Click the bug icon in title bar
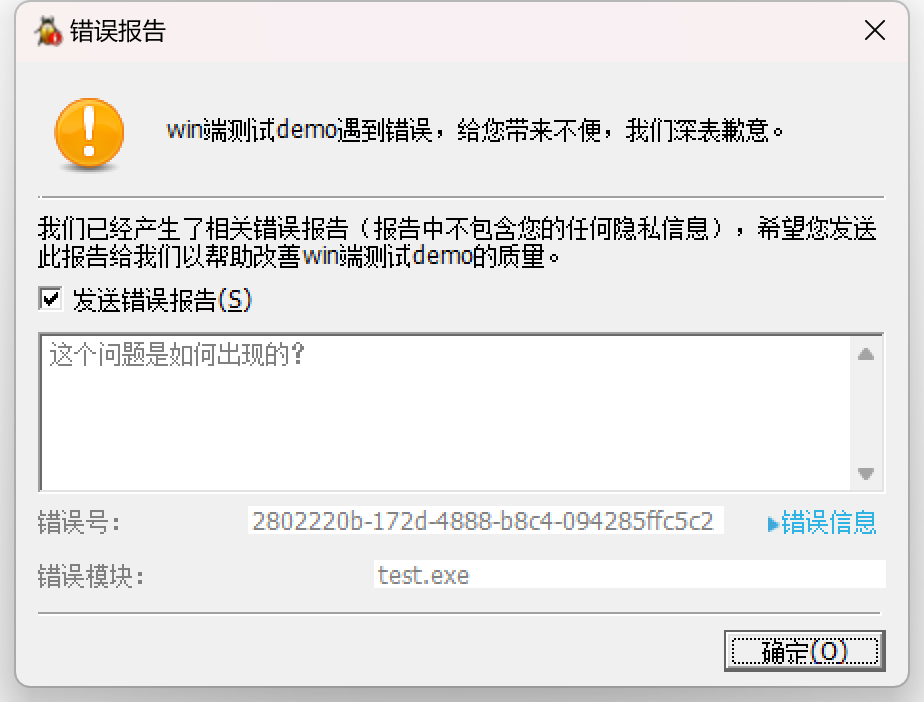The image size is (924, 702). 48,31
